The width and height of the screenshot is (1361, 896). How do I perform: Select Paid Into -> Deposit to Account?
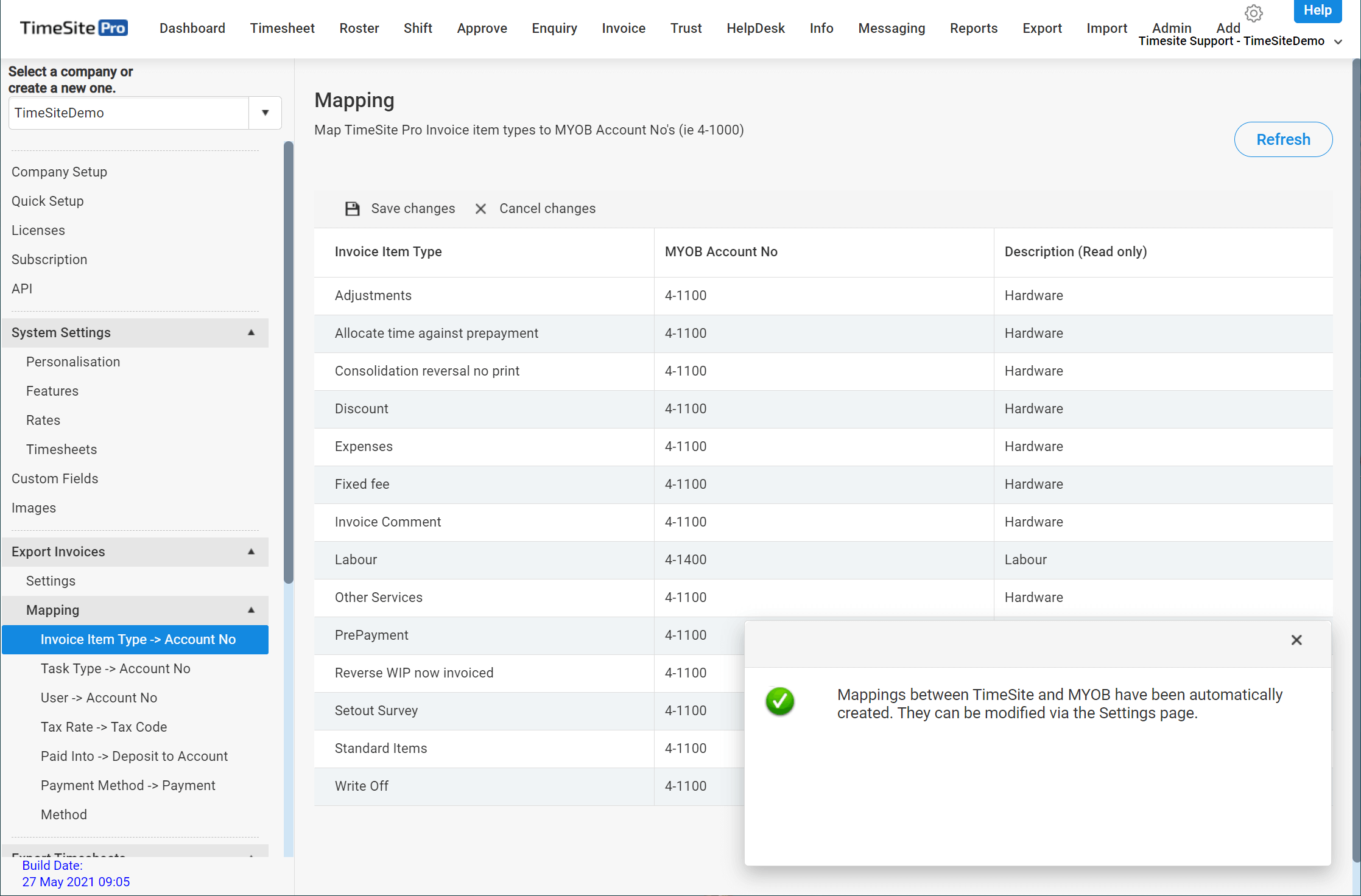pos(134,756)
